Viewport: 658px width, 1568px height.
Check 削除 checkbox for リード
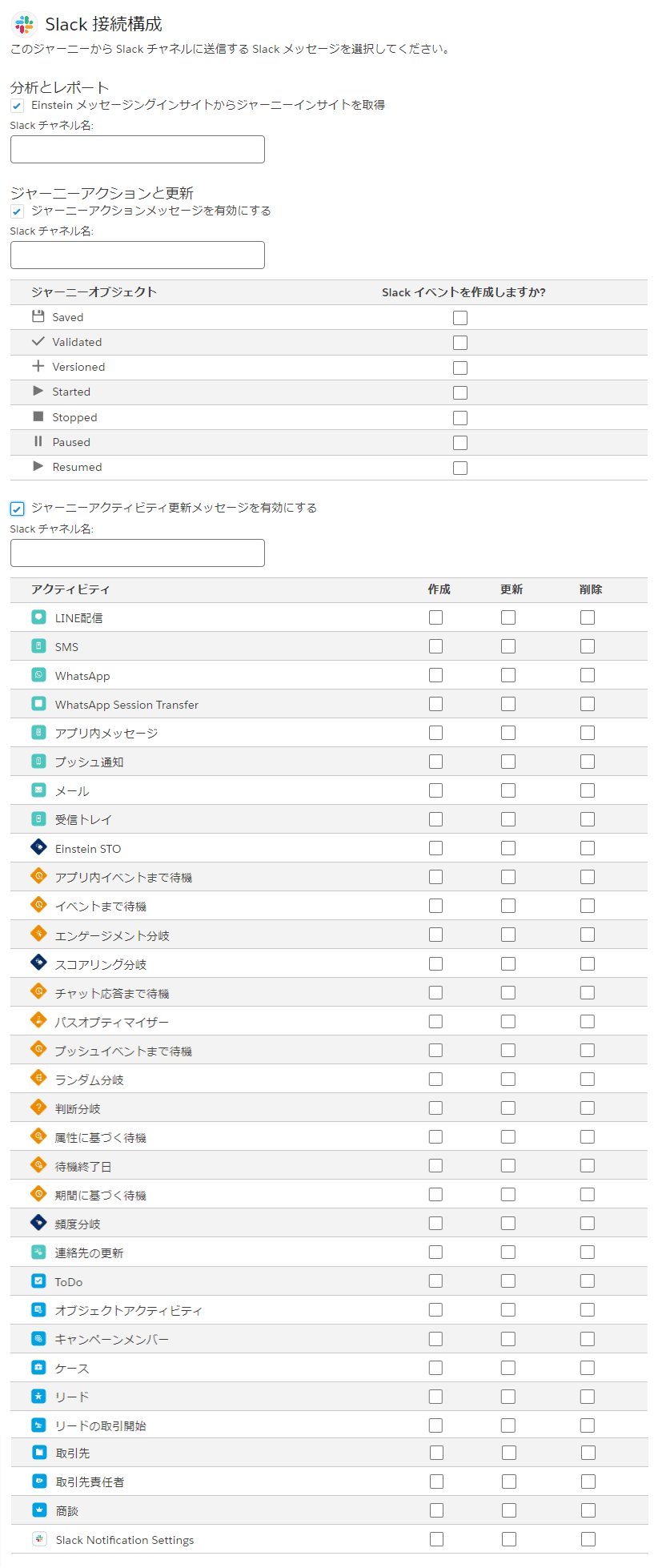[x=588, y=1397]
